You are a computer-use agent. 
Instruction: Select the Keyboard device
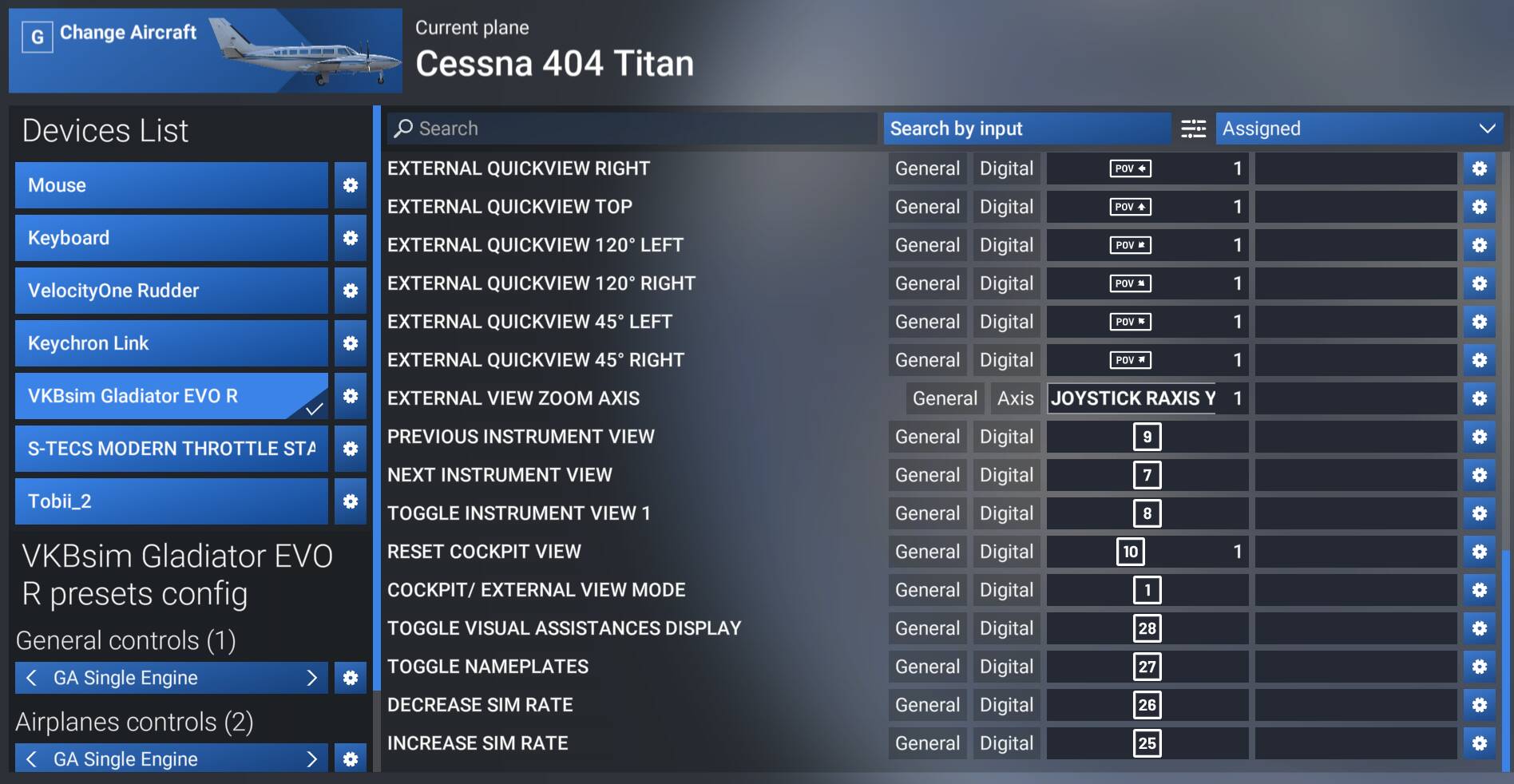(171, 238)
